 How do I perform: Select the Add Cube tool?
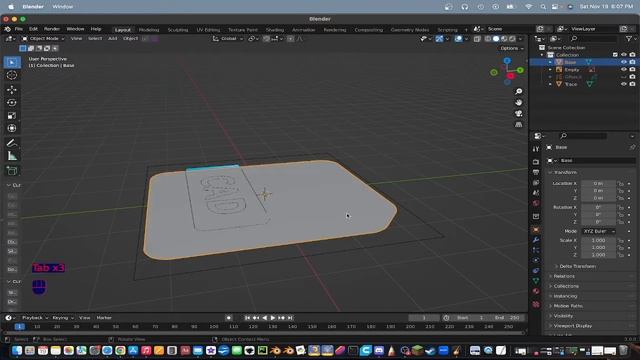point(12,171)
